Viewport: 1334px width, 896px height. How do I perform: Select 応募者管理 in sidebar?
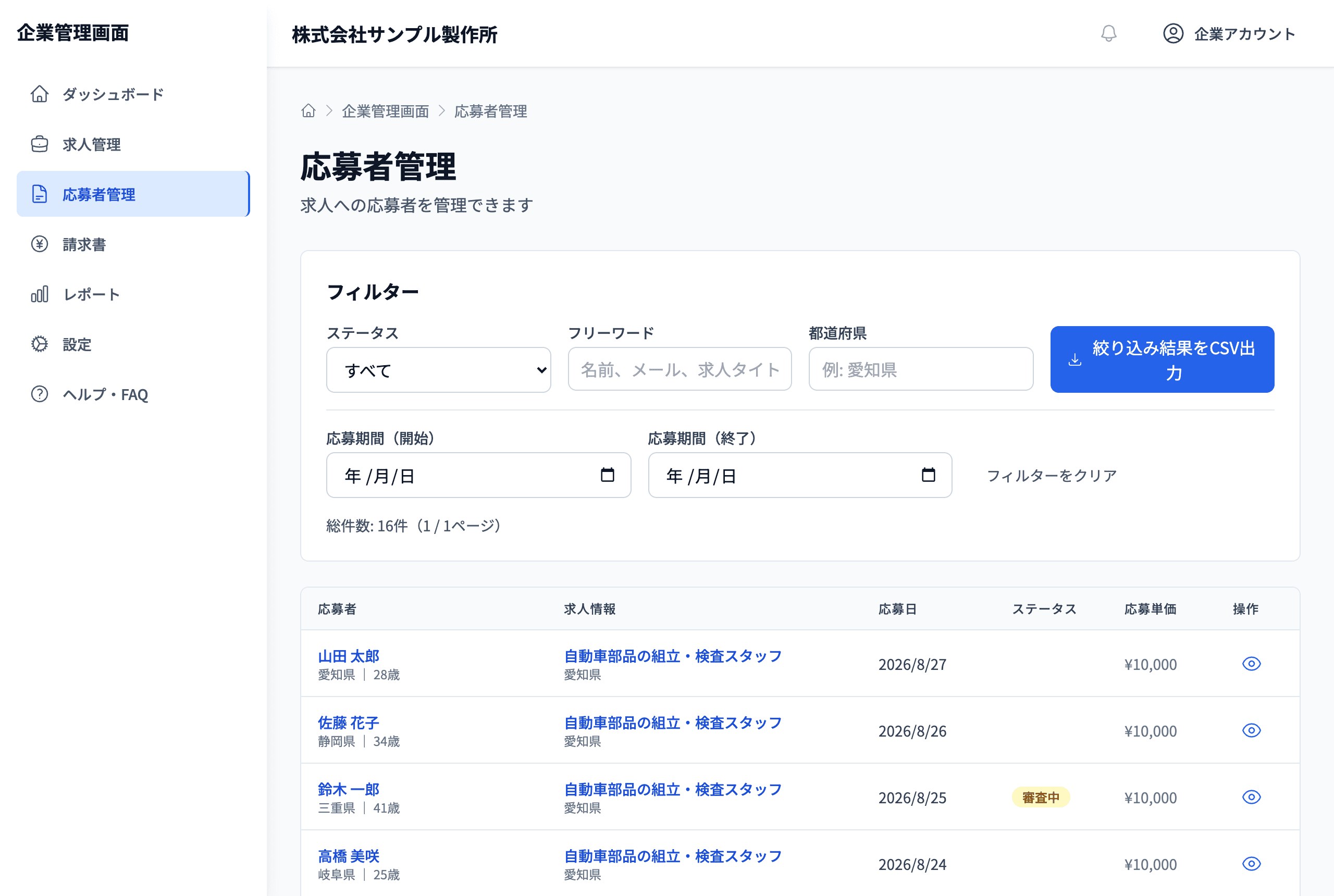point(133,194)
